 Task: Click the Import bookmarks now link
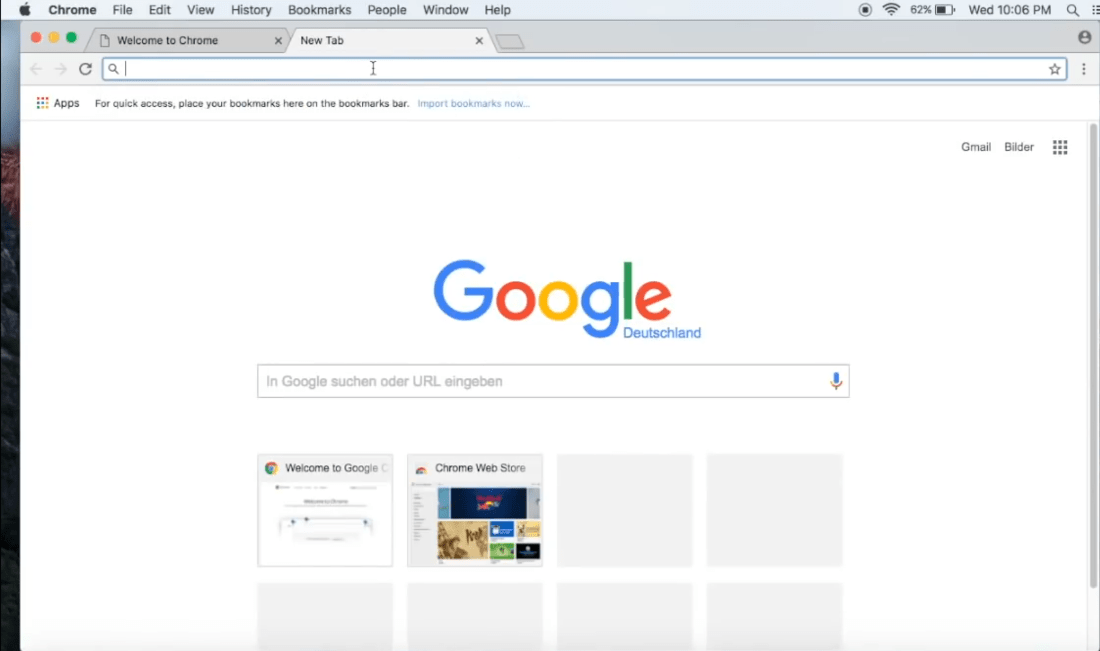(474, 103)
